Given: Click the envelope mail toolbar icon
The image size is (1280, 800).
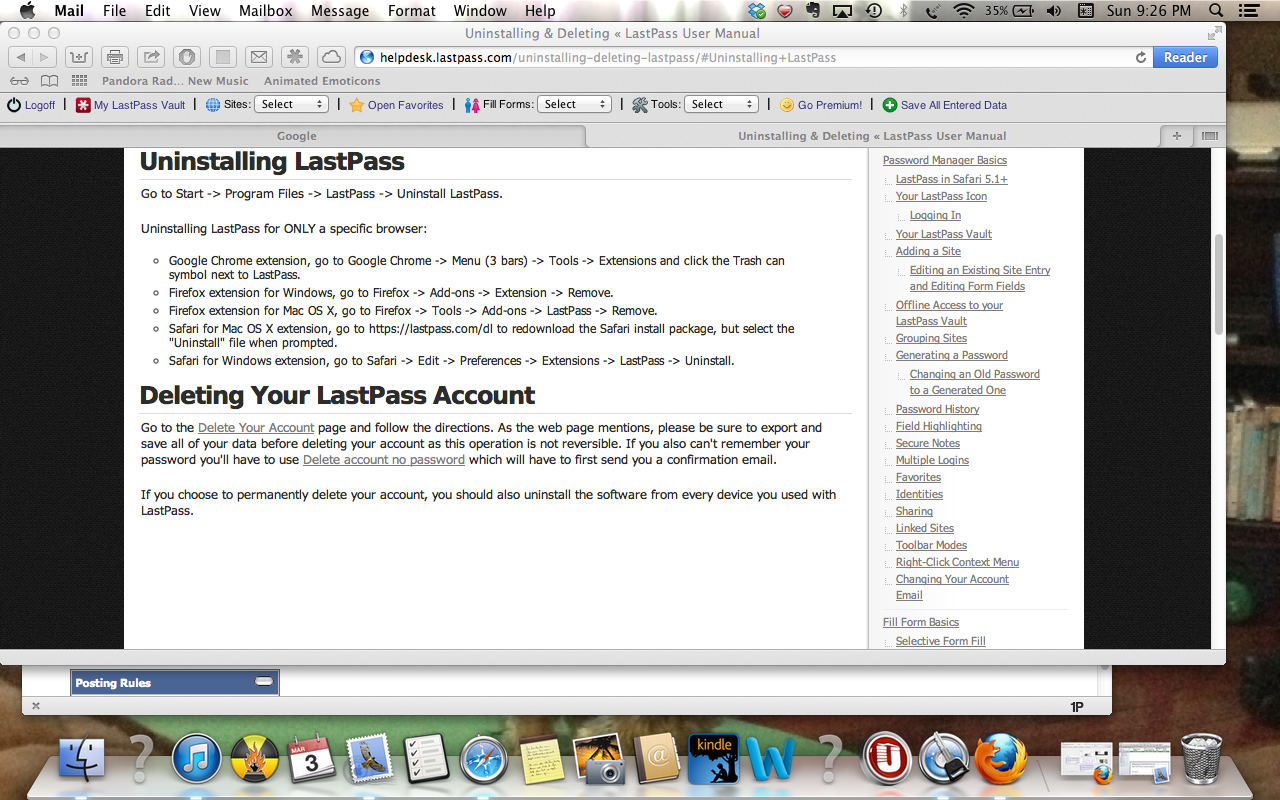Looking at the screenshot, I should (x=259, y=57).
